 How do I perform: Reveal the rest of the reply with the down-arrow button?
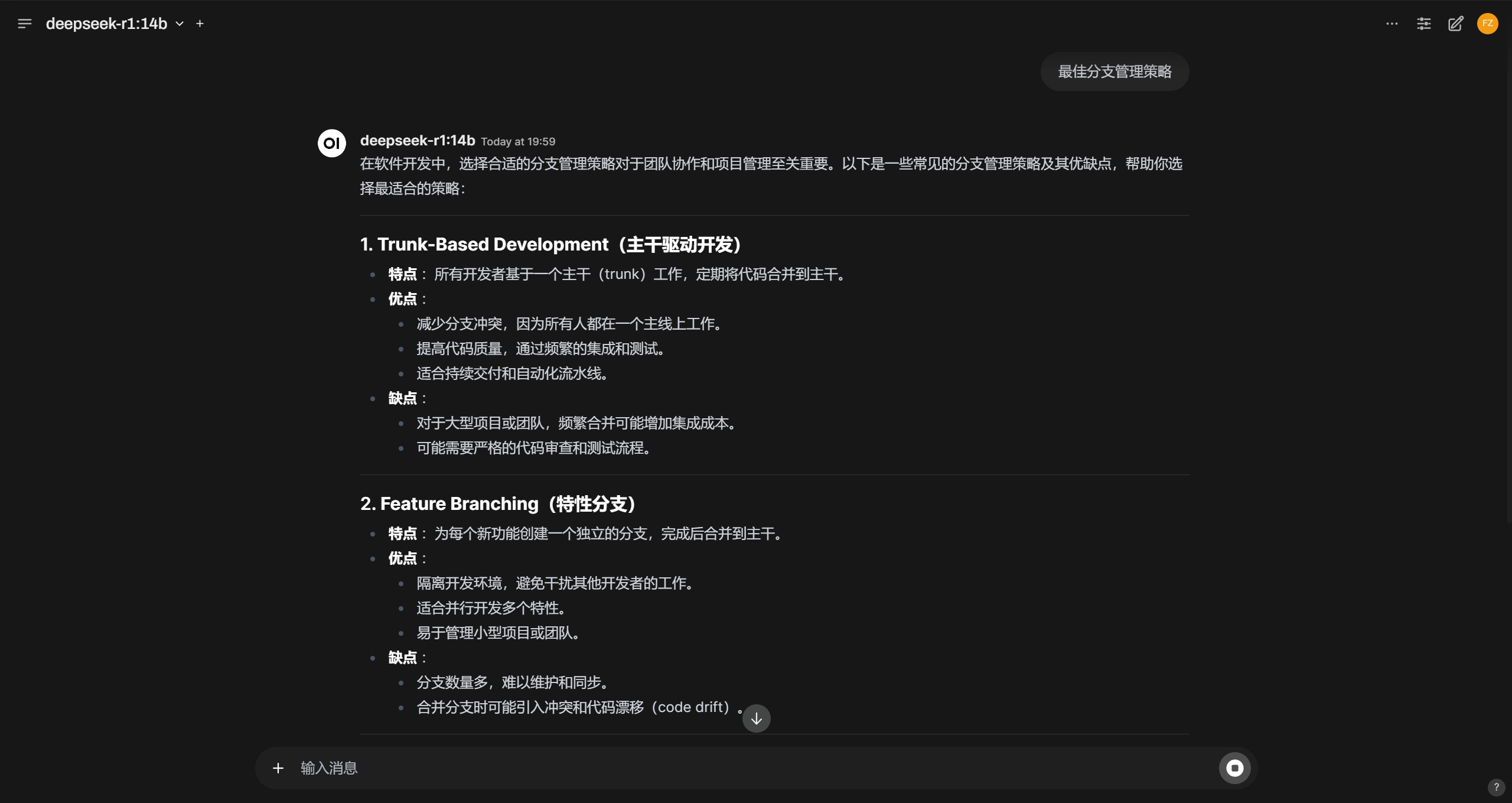755,718
